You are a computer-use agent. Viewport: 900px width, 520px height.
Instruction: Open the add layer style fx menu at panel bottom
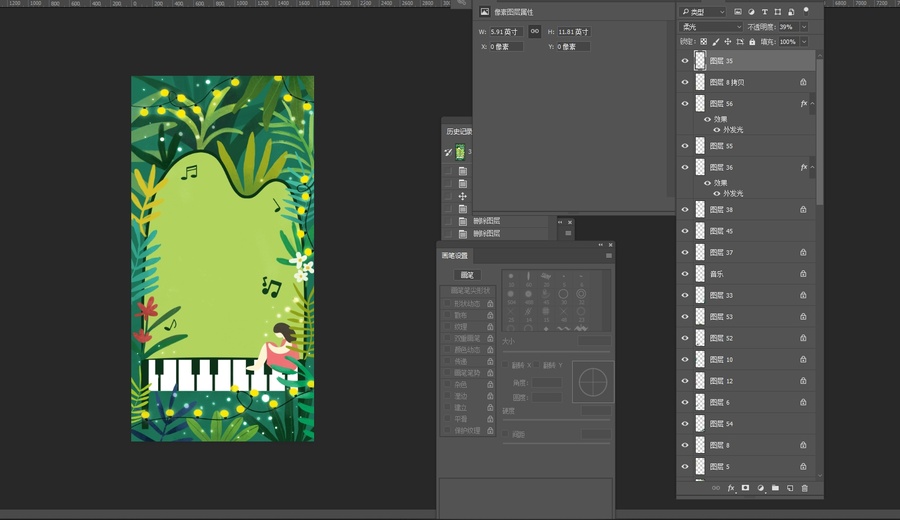click(x=731, y=488)
